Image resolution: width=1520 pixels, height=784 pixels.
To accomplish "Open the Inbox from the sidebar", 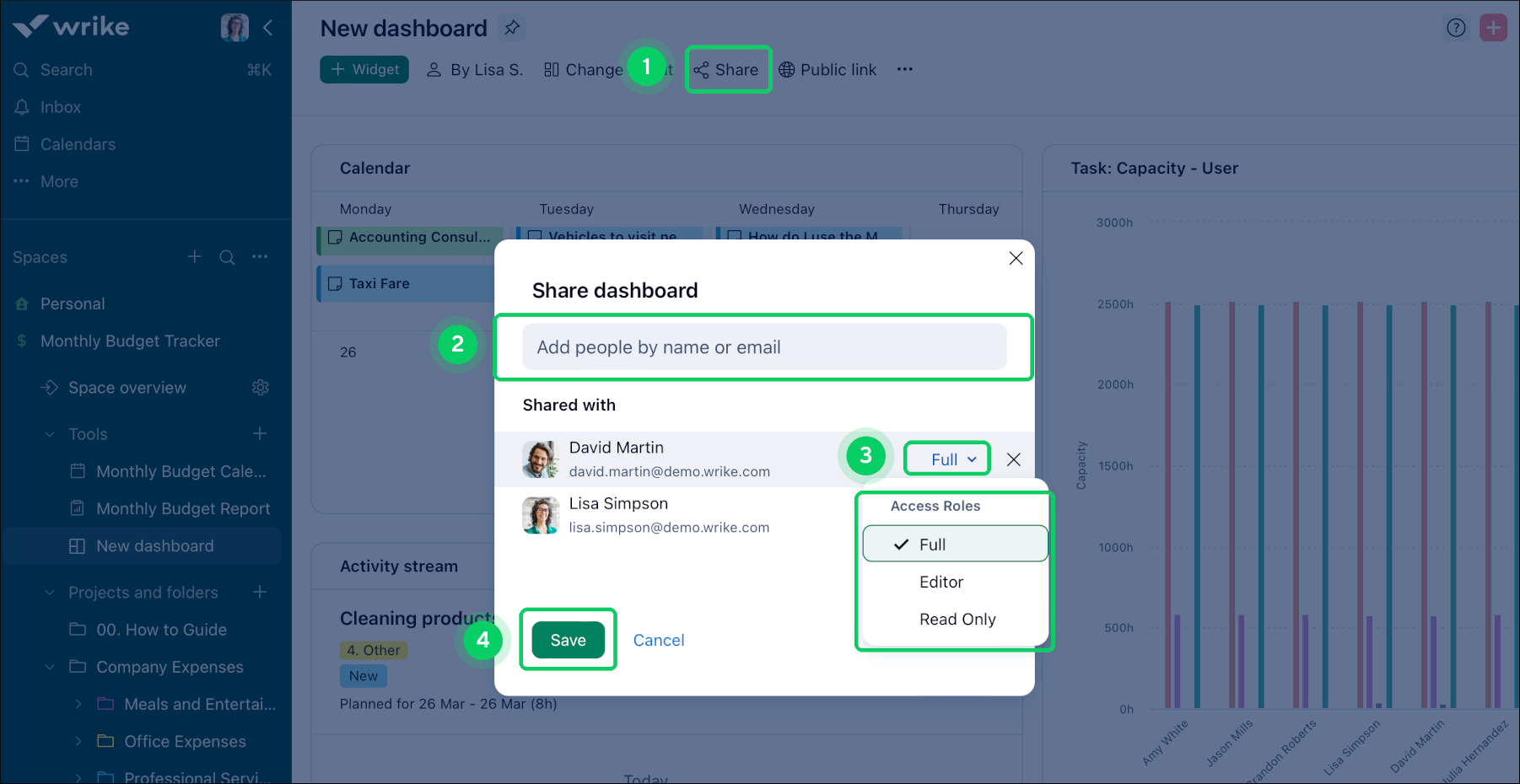I will (x=59, y=106).
